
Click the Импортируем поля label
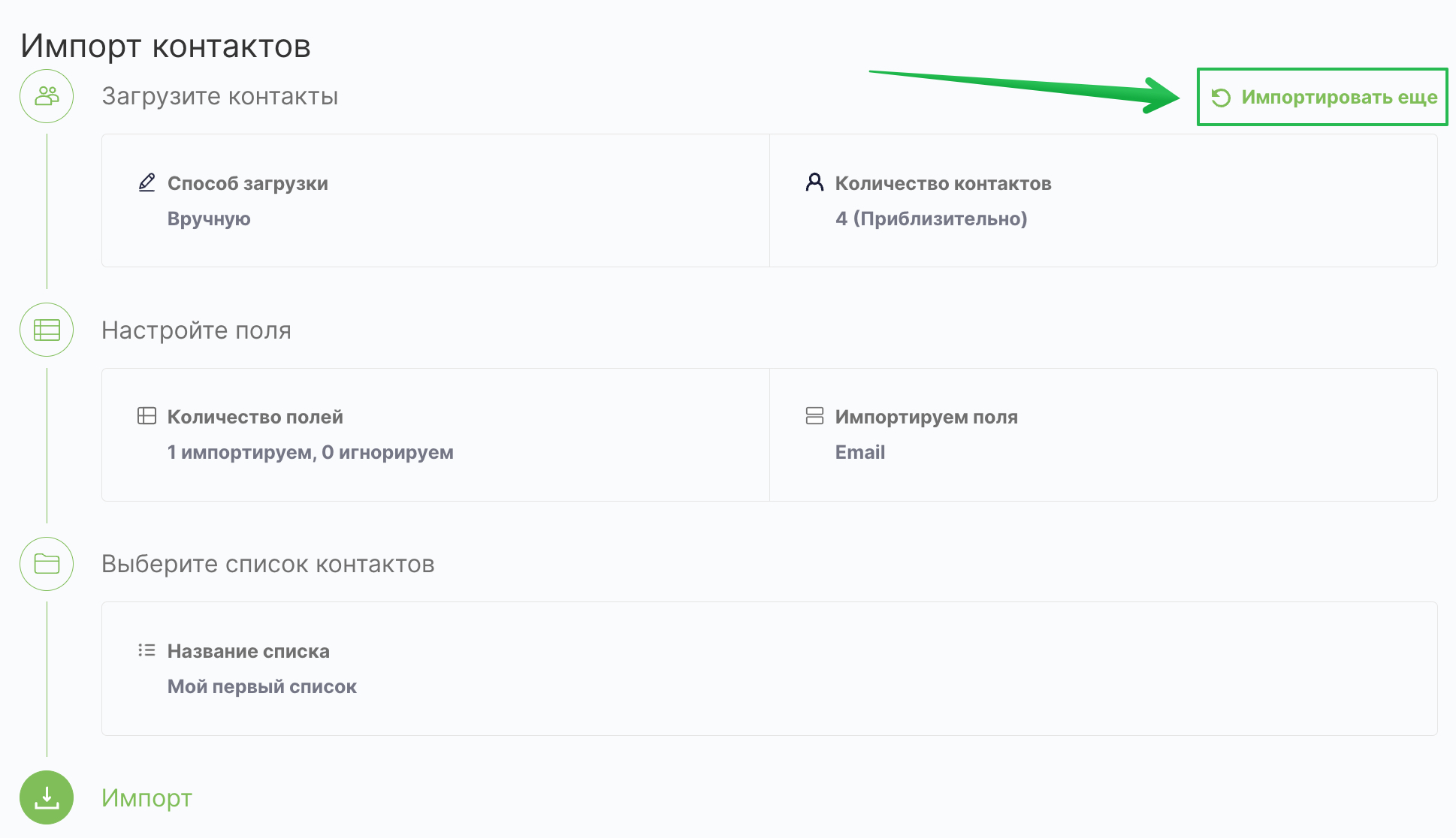[926, 417]
